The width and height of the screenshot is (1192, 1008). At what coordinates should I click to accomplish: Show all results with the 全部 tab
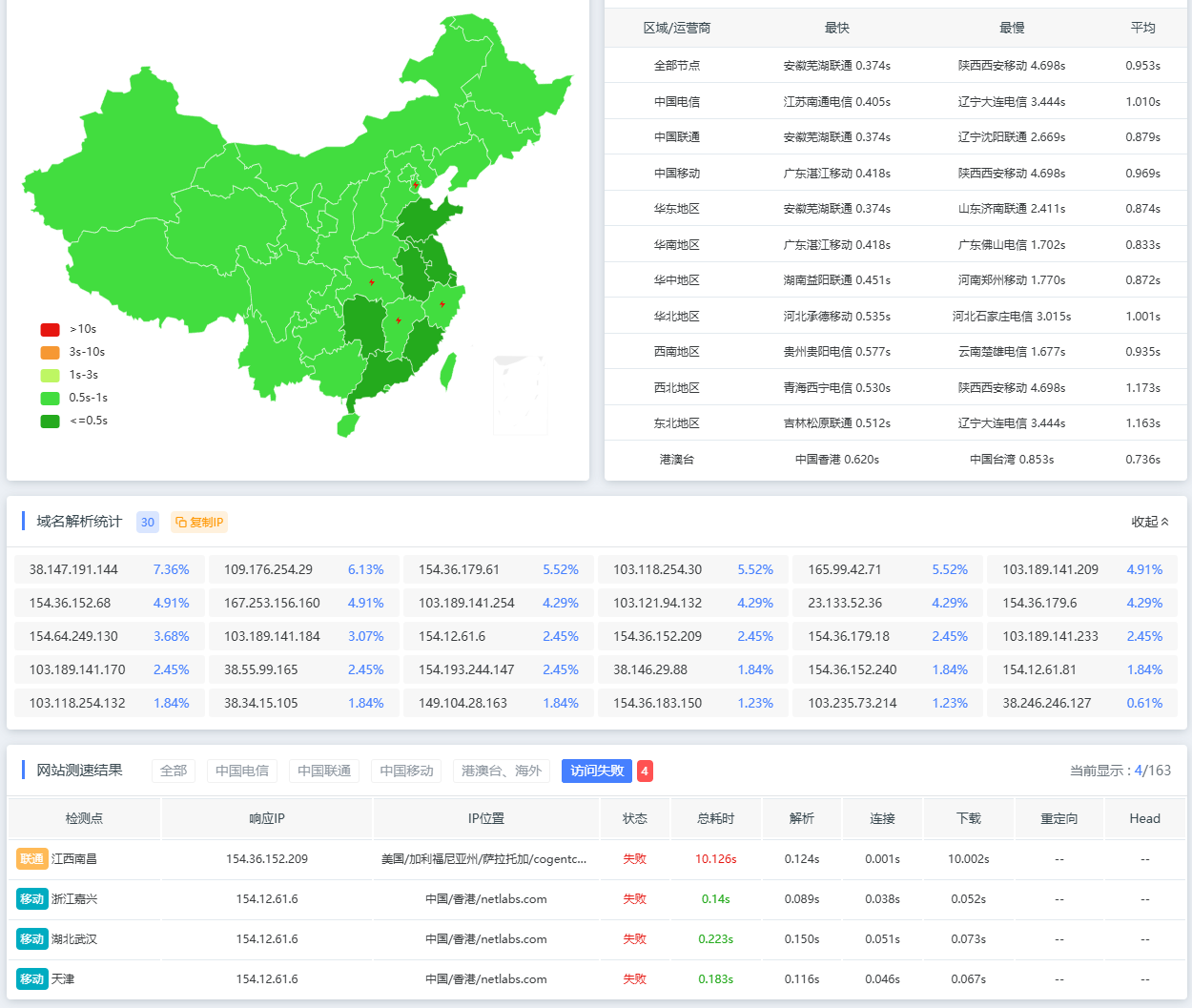[174, 771]
